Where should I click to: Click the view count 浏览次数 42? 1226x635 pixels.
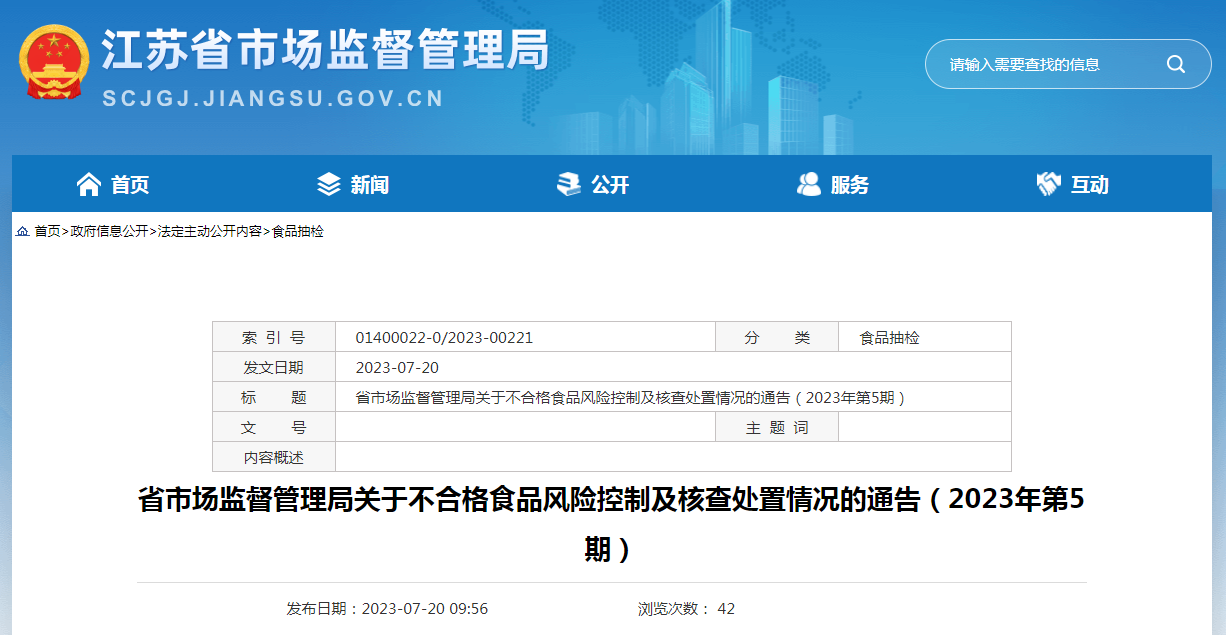pos(687,608)
